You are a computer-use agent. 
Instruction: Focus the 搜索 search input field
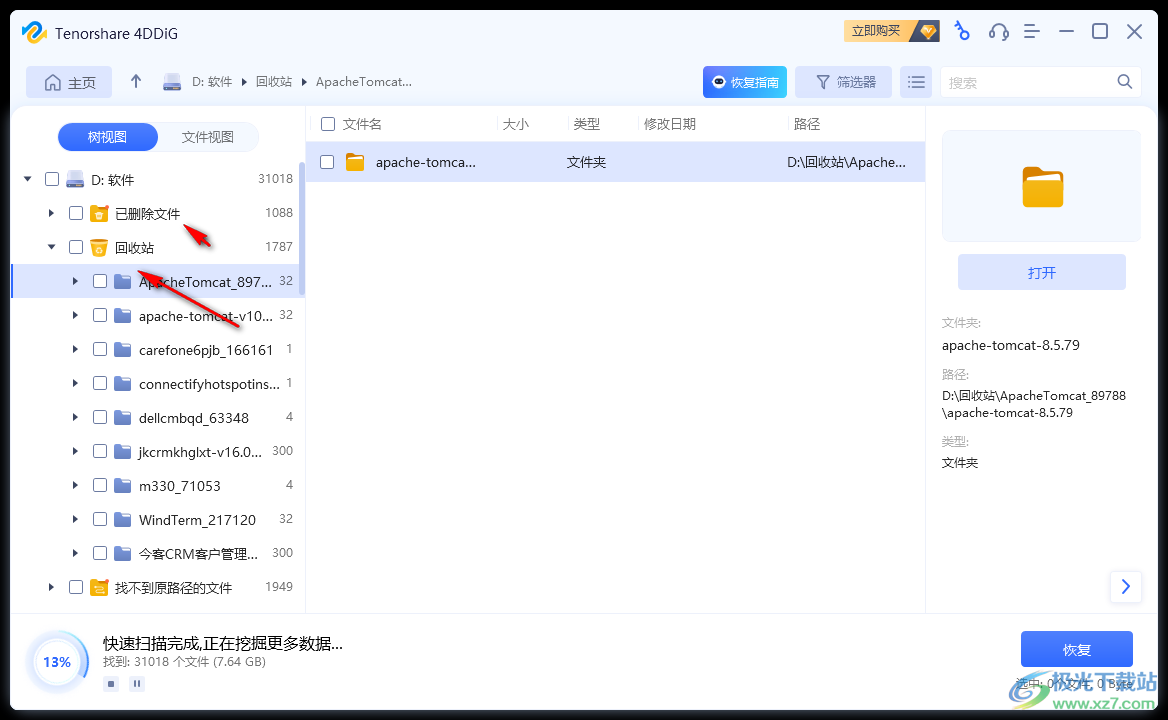(x=1030, y=82)
